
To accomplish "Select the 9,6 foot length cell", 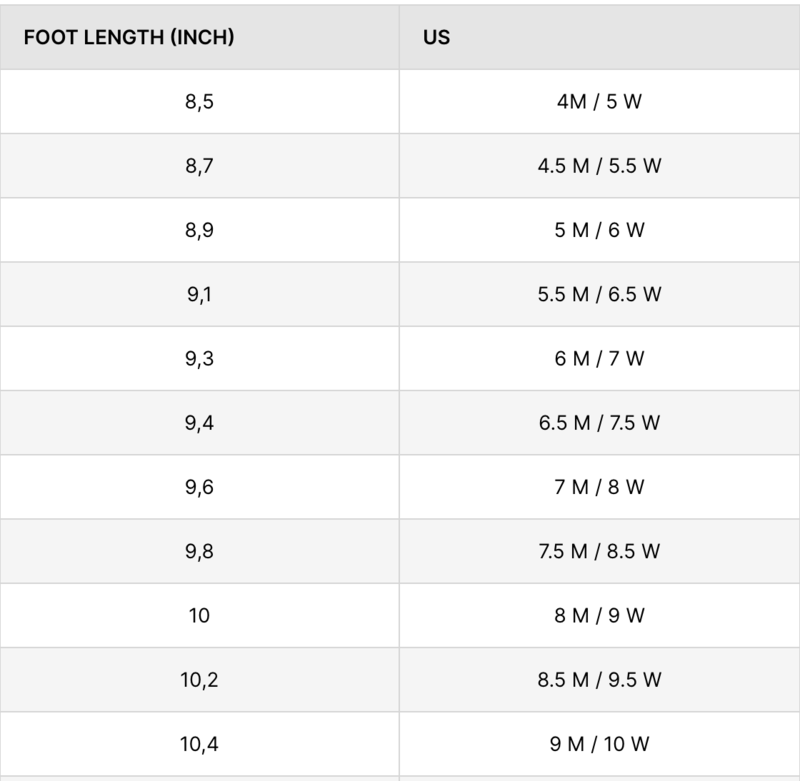I will [199, 487].
